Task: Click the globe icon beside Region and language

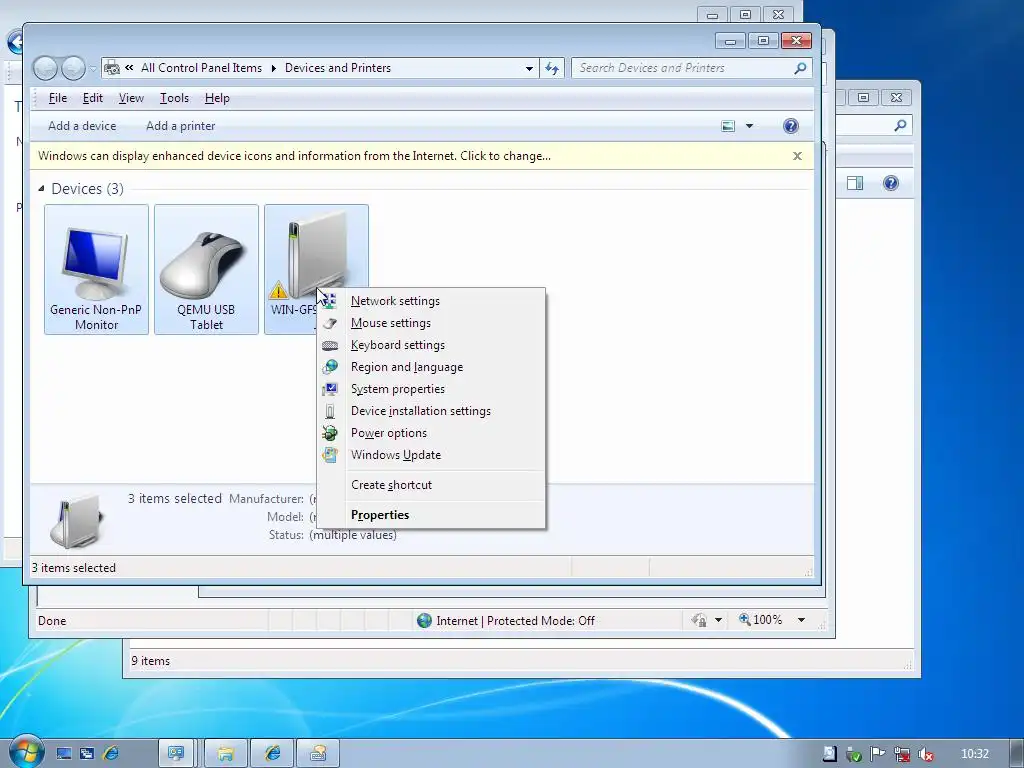Action: pos(330,367)
